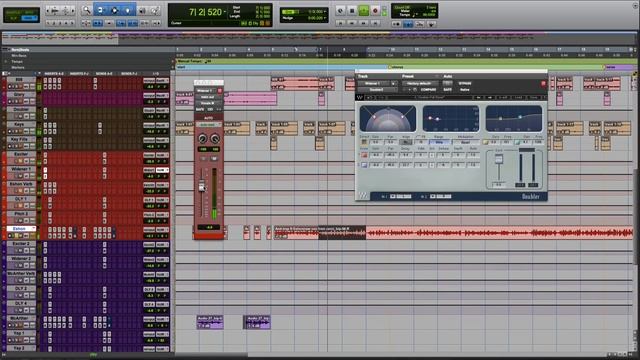Click the Waves logo in Doubler toolbar

coord(360,98)
